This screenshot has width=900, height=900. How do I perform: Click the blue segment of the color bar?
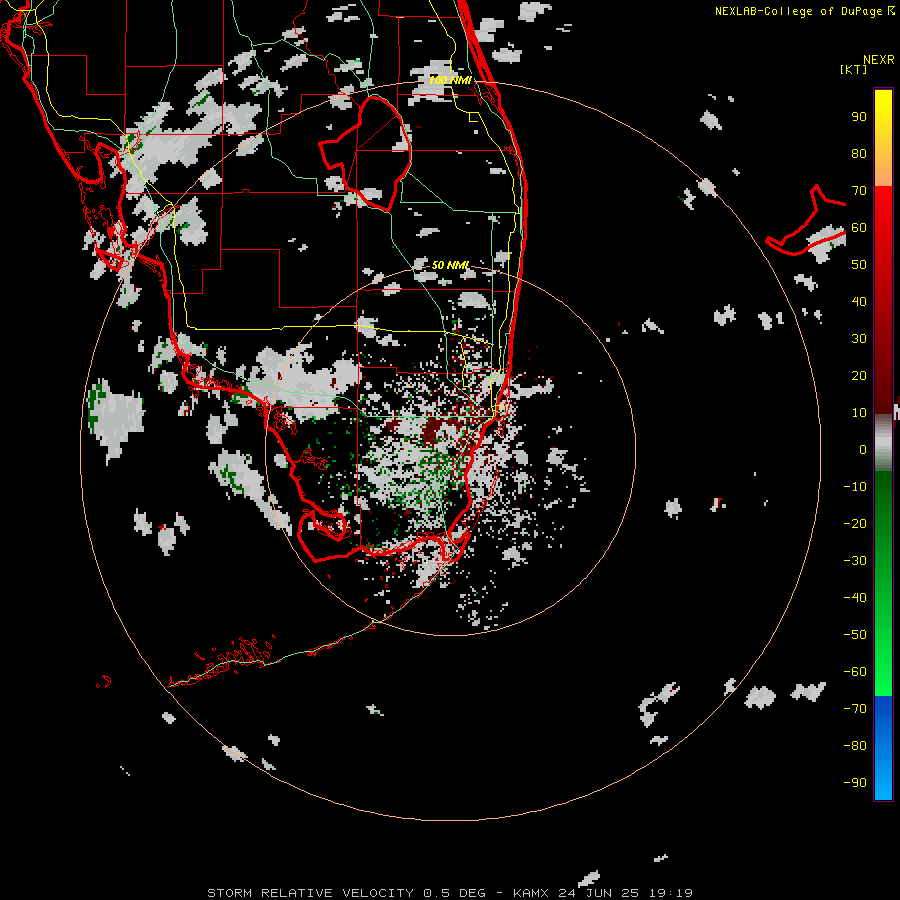pos(883,748)
